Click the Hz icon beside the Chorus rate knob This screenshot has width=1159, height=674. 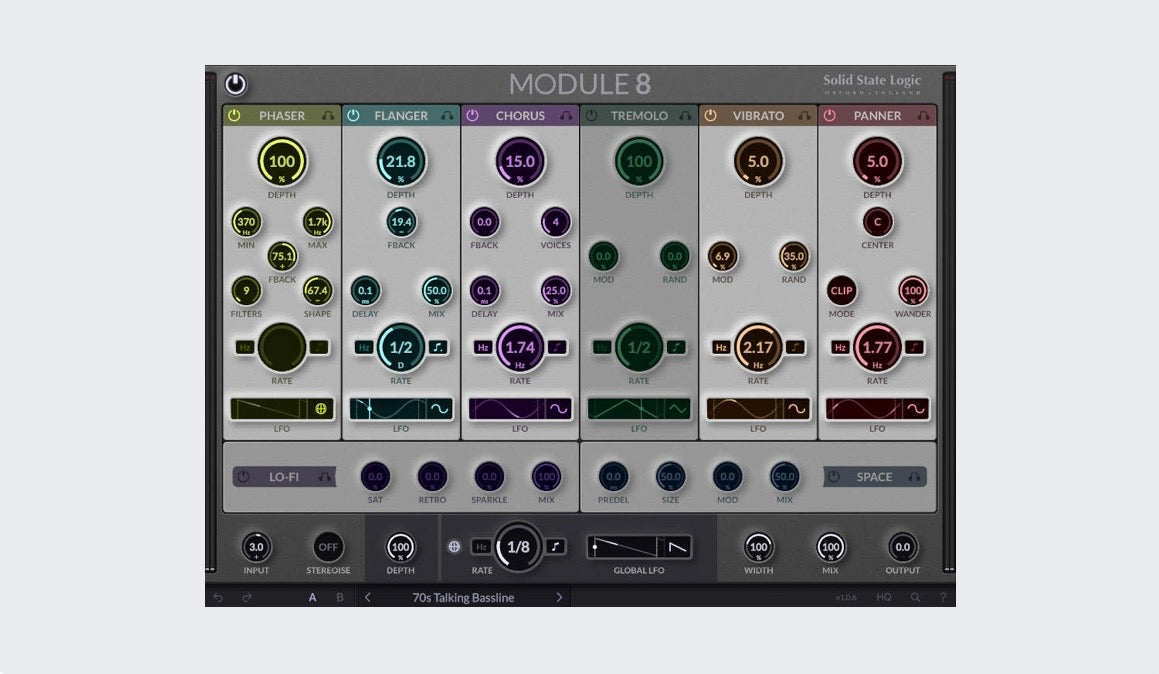(x=484, y=349)
